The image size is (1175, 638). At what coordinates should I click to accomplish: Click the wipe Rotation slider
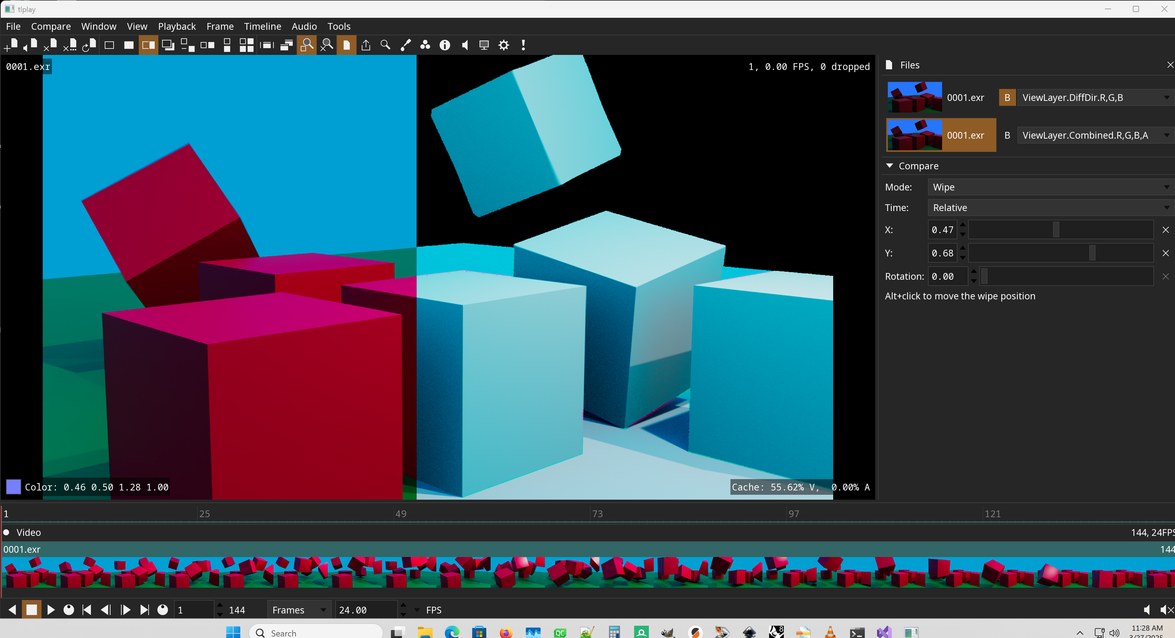[x=1067, y=276]
